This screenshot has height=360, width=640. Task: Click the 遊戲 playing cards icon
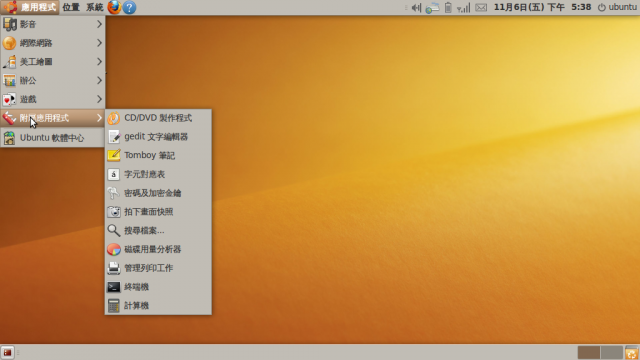(9, 99)
